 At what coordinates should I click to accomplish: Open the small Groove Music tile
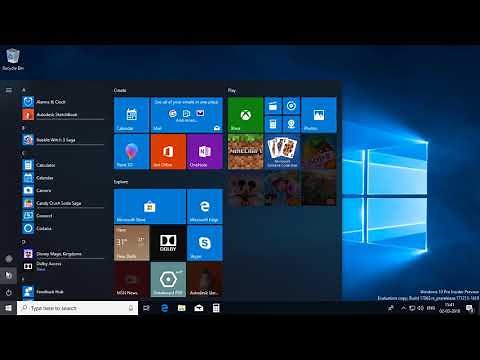click(291, 106)
